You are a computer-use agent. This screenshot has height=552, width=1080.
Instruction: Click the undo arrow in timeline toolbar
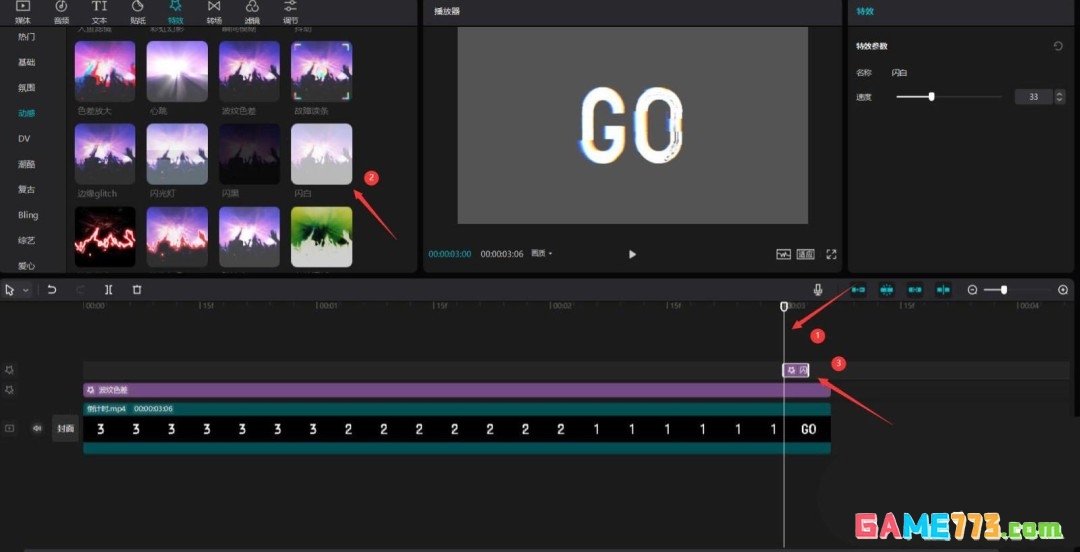(x=52, y=290)
